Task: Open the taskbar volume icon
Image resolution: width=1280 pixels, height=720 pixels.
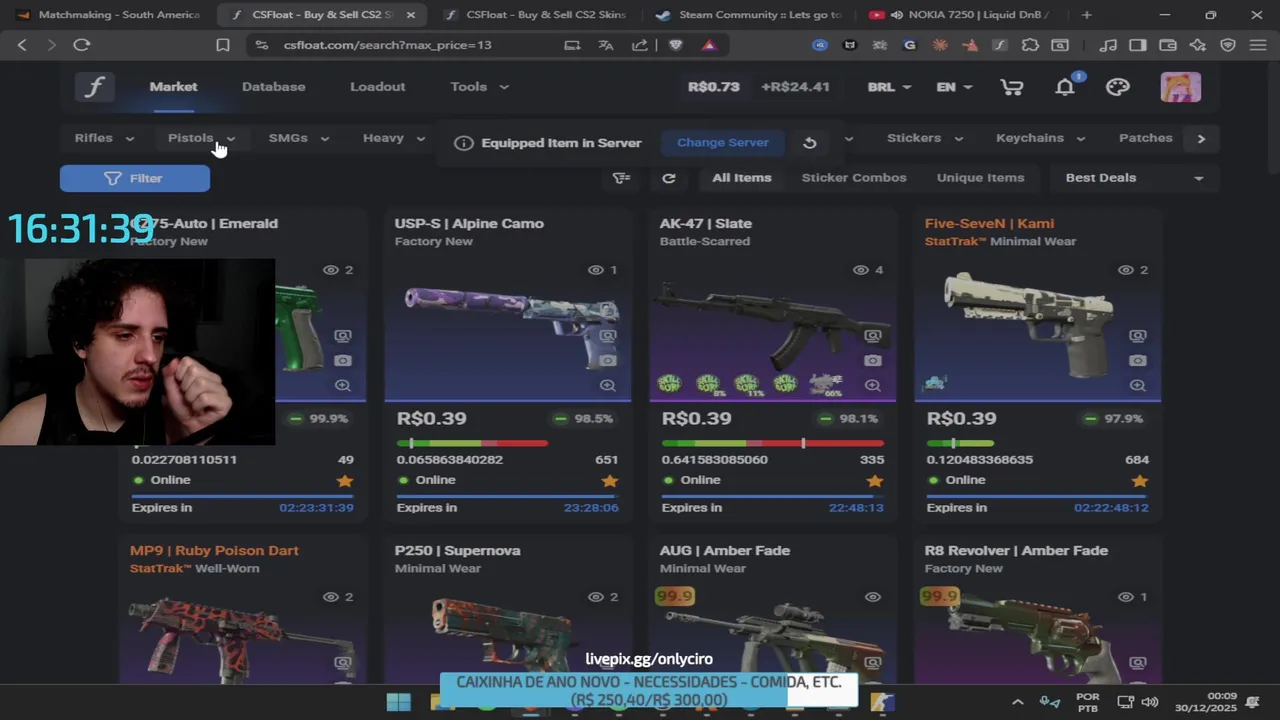Action: (1150, 702)
